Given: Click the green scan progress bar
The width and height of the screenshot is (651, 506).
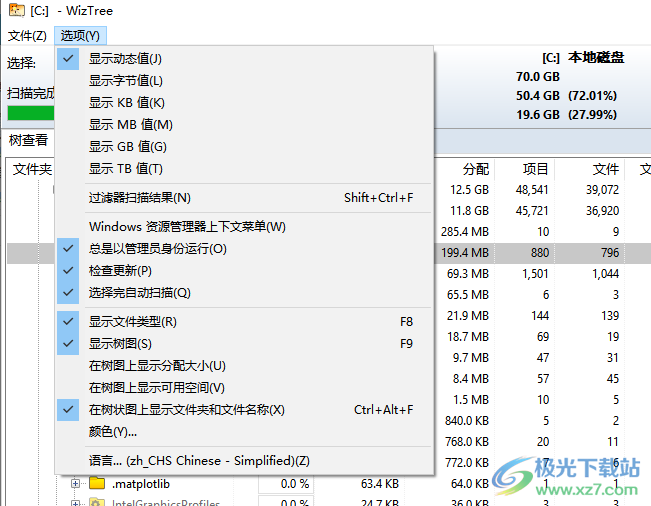Looking at the screenshot, I should point(31,113).
